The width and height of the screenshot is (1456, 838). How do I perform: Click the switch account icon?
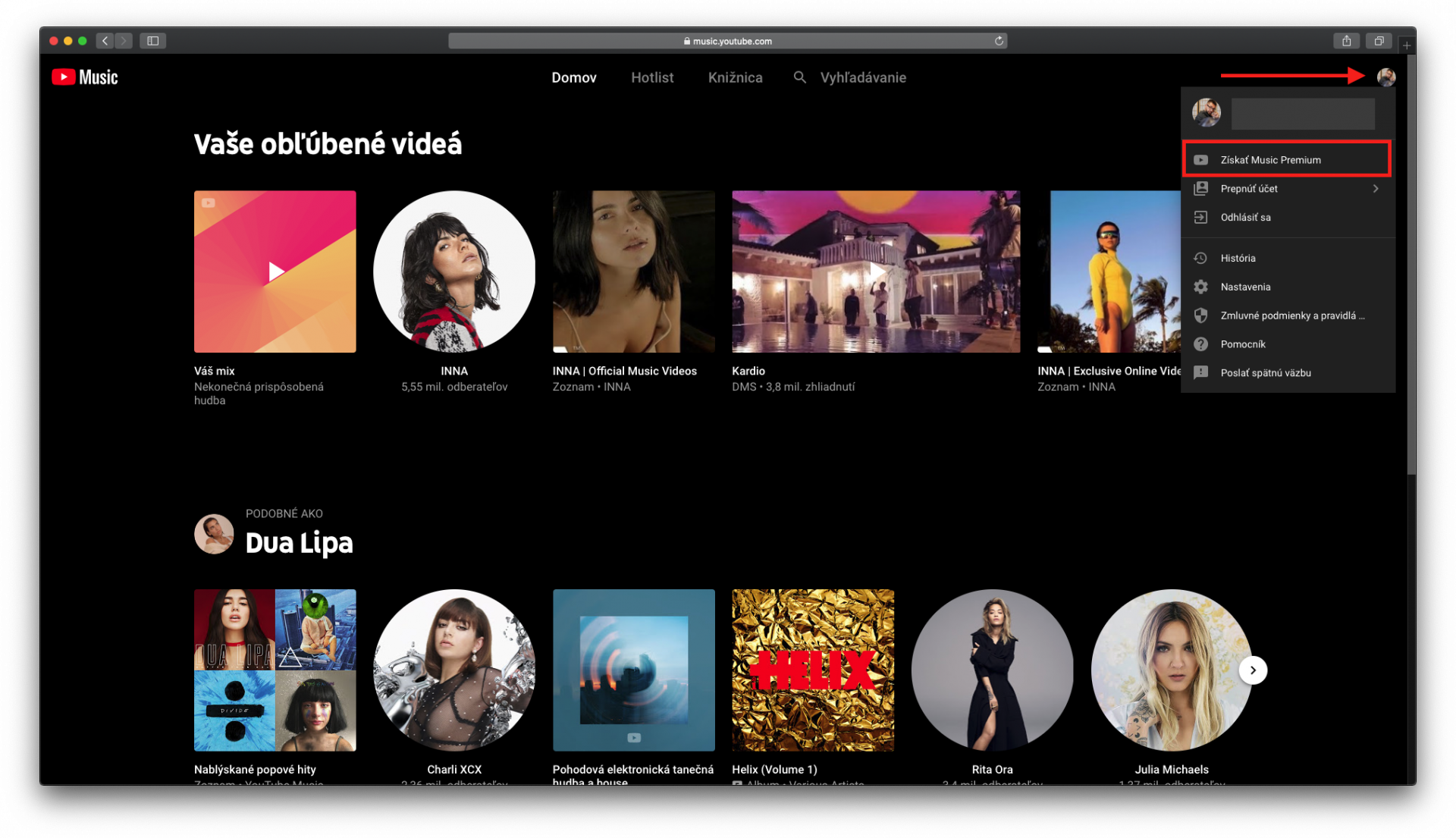tap(1200, 189)
